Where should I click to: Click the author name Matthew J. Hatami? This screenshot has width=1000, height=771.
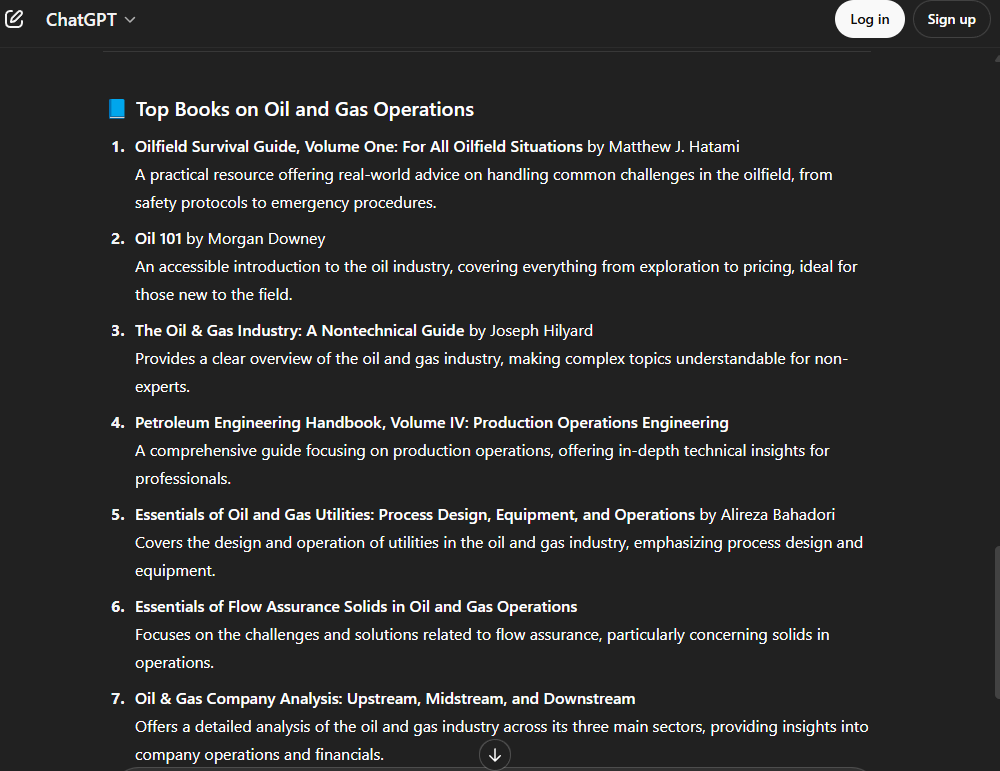674,147
